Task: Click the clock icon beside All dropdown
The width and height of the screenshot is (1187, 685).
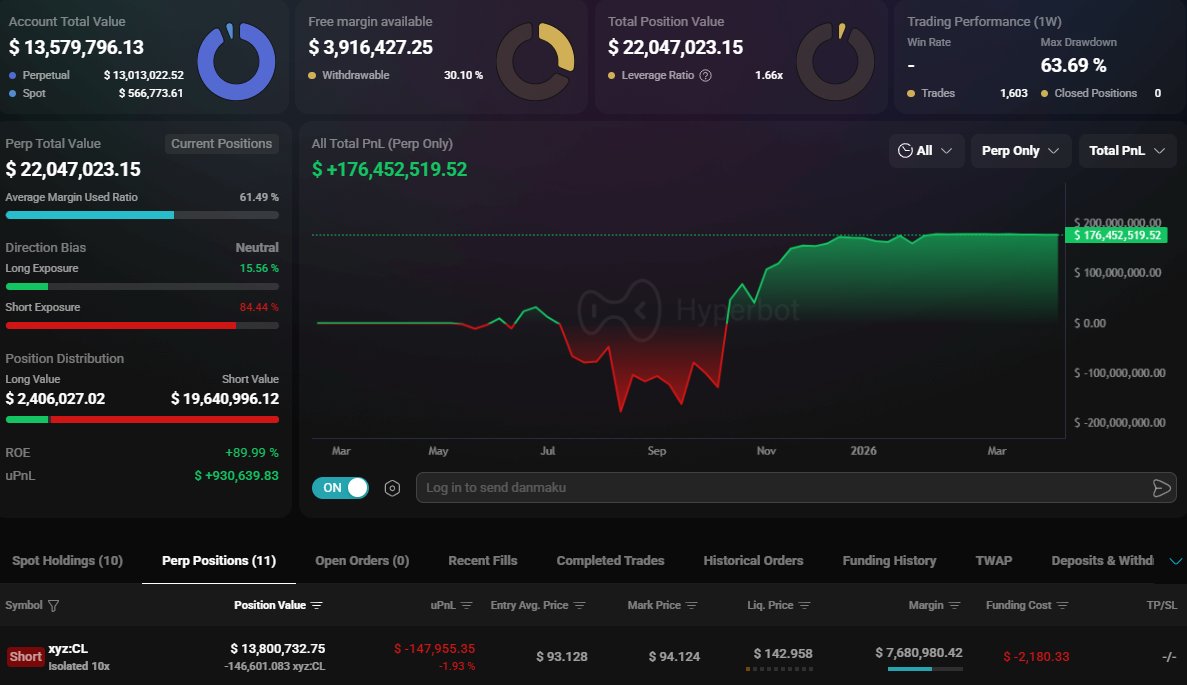Action: click(x=907, y=150)
